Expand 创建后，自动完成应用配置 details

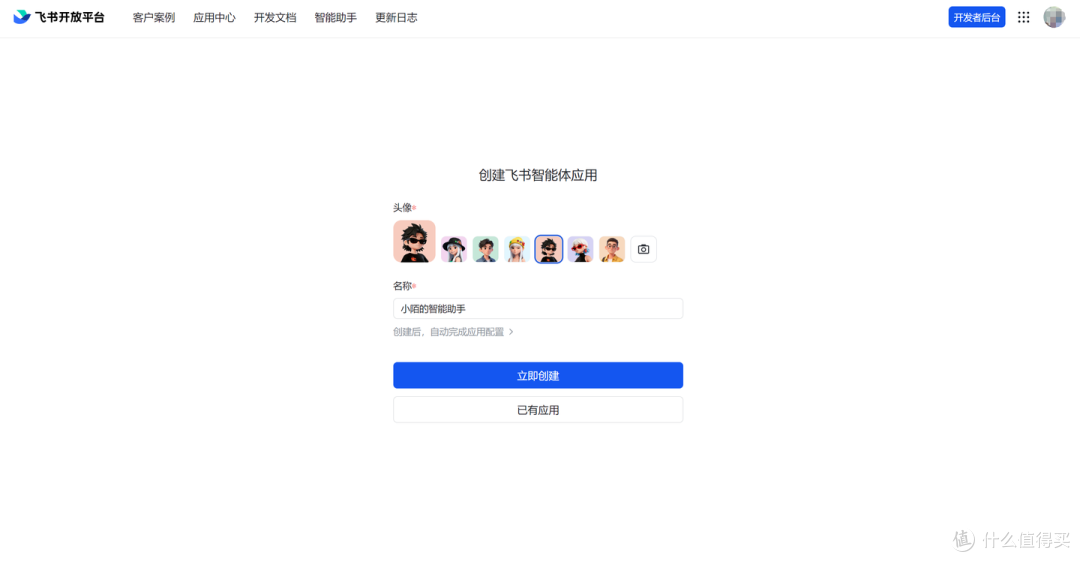(x=453, y=332)
